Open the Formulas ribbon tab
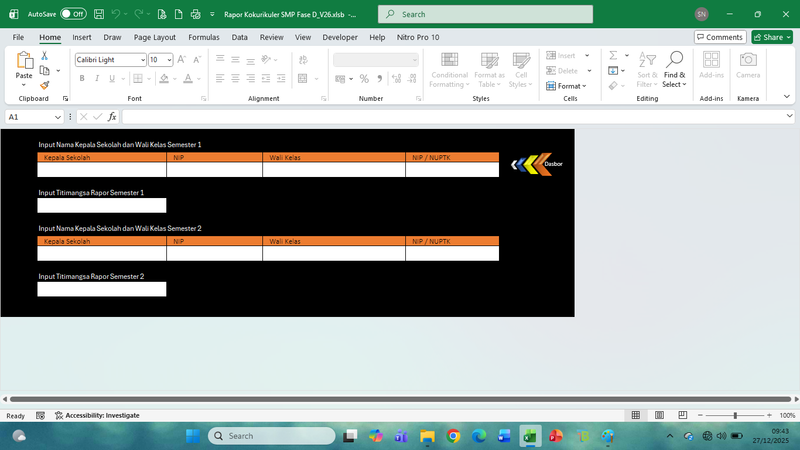 [204, 37]
